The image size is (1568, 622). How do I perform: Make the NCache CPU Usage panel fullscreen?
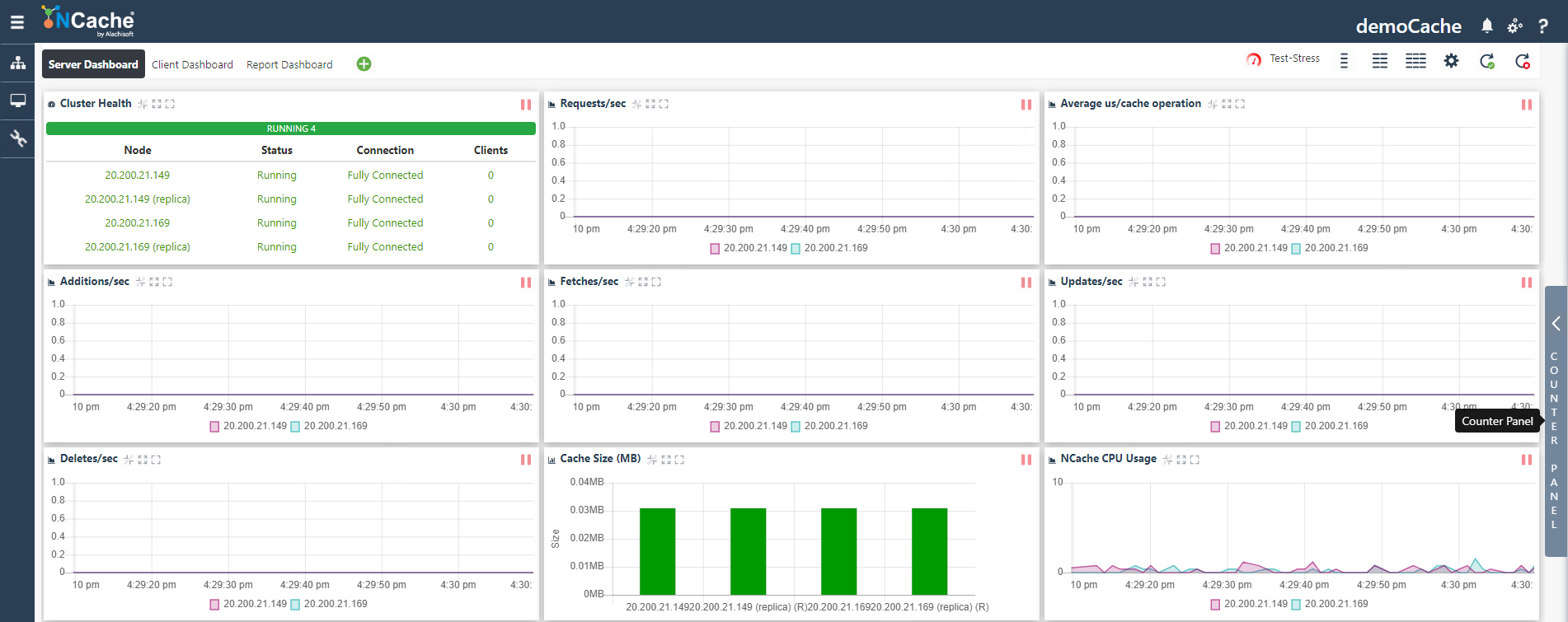click(1195, 460)
